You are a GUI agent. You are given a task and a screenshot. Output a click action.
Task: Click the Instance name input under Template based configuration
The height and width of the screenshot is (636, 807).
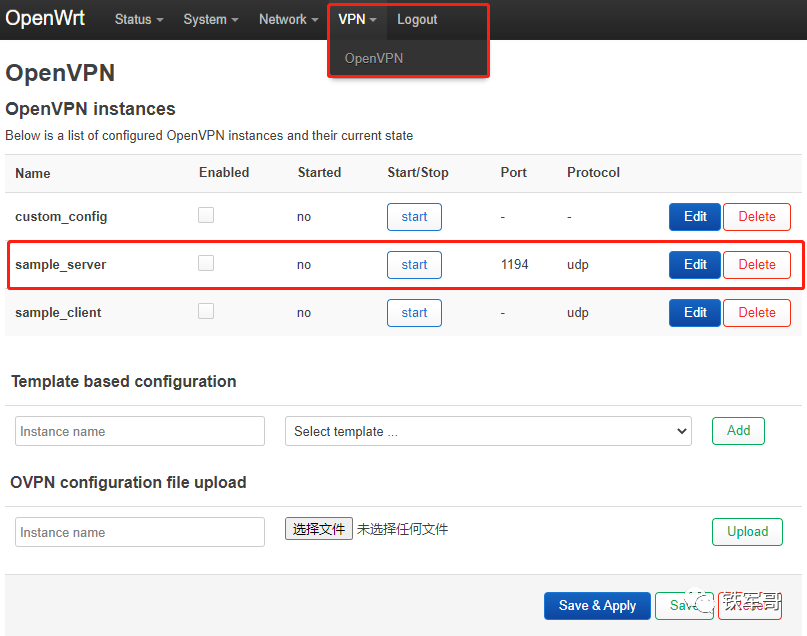pyautogui.click(x=139, y=431)
